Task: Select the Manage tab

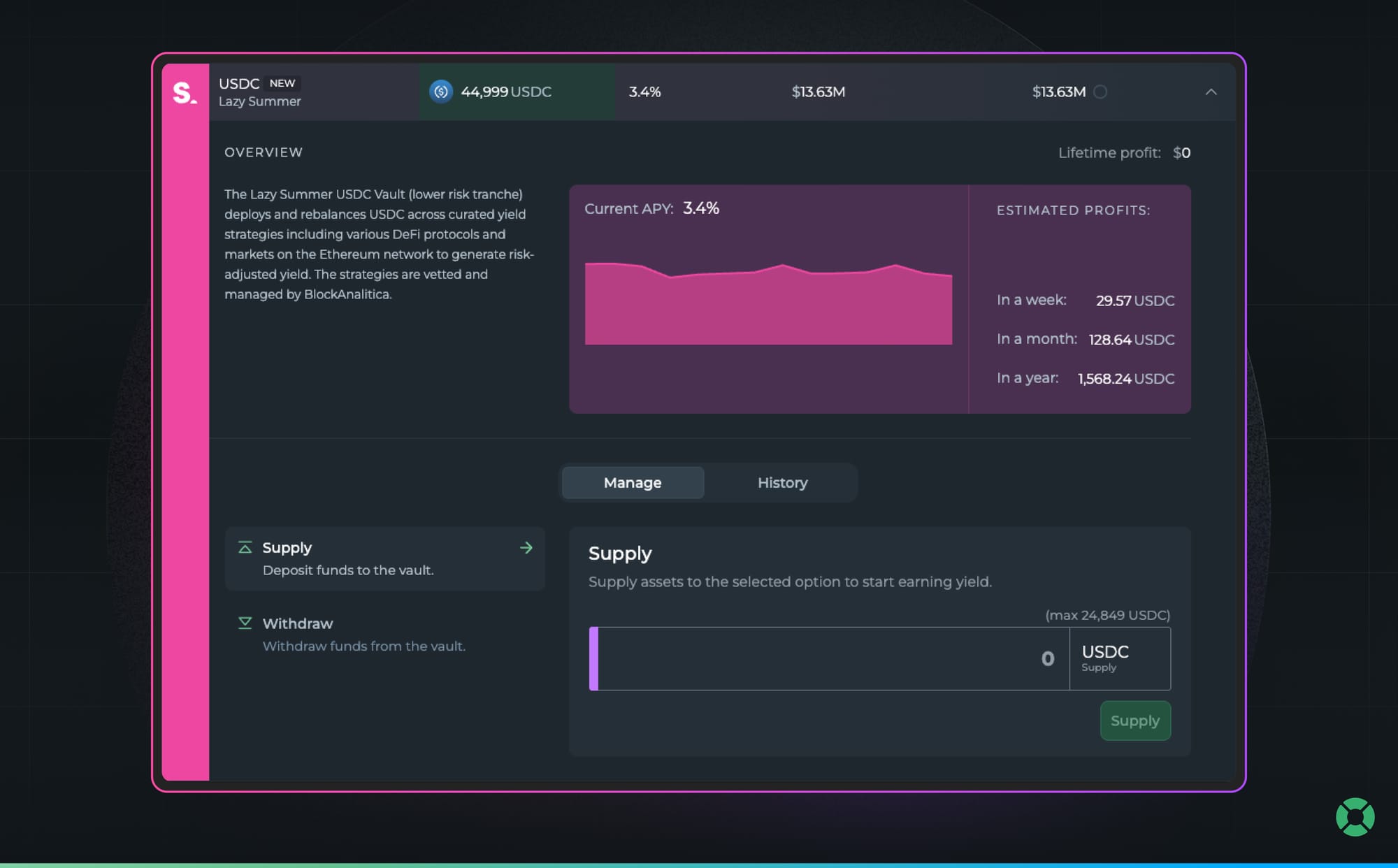Action: [x=633, y=483]
